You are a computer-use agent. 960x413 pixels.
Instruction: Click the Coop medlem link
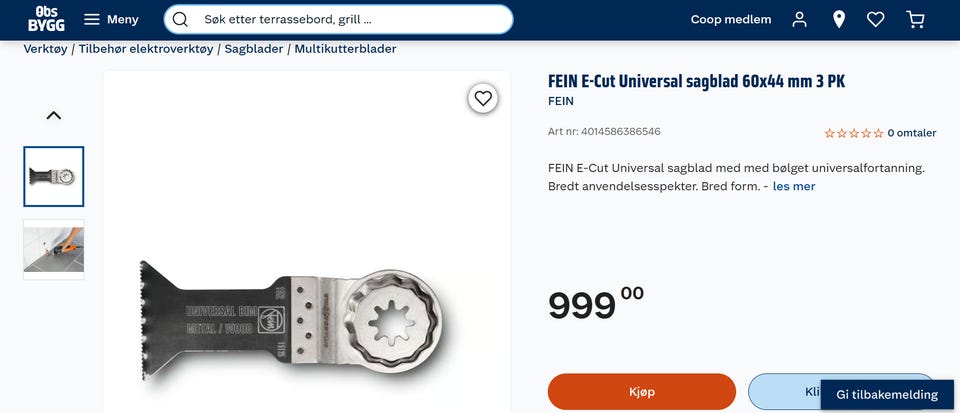pos(731,20)
